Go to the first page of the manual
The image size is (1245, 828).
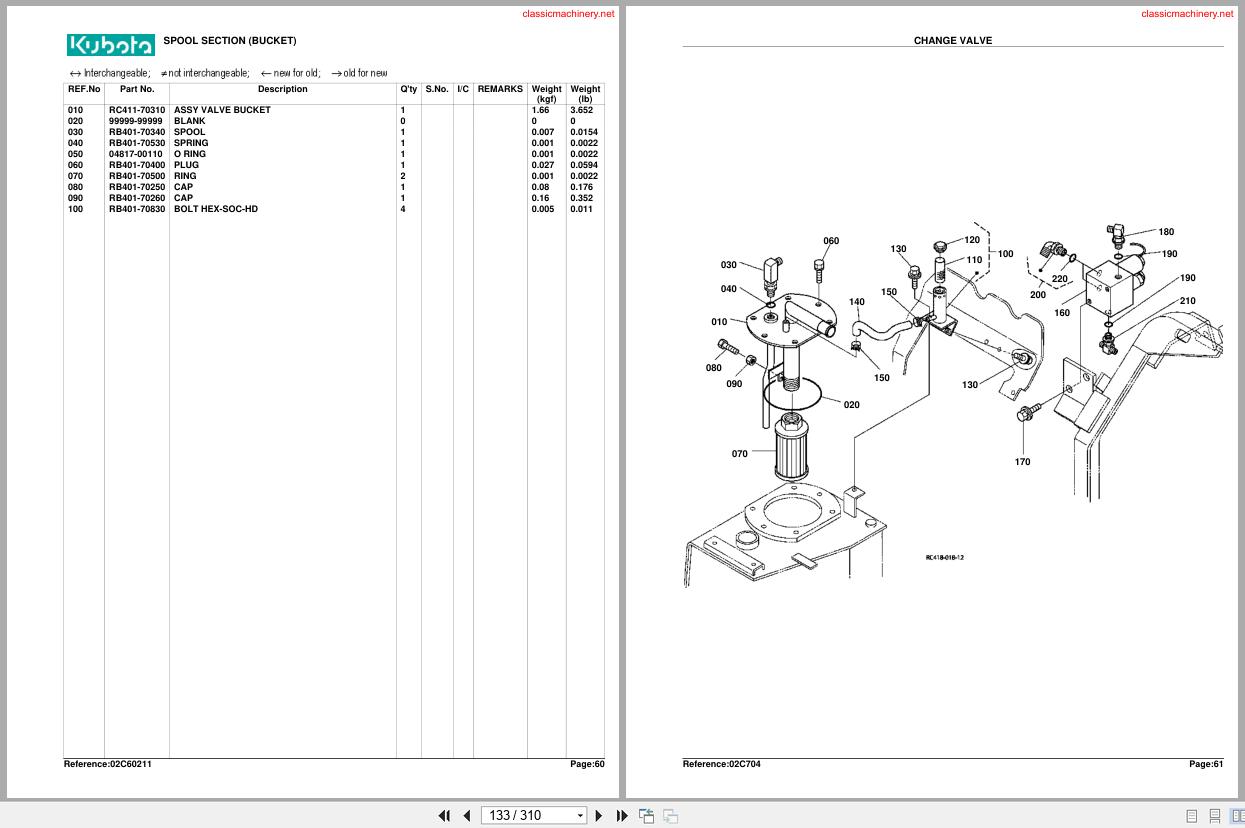coord(444,815)
